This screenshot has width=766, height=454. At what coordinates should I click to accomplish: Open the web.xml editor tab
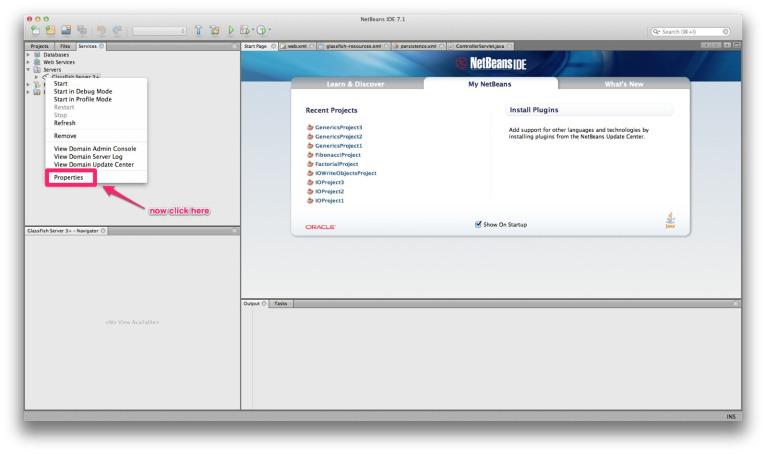pos(297,46)
